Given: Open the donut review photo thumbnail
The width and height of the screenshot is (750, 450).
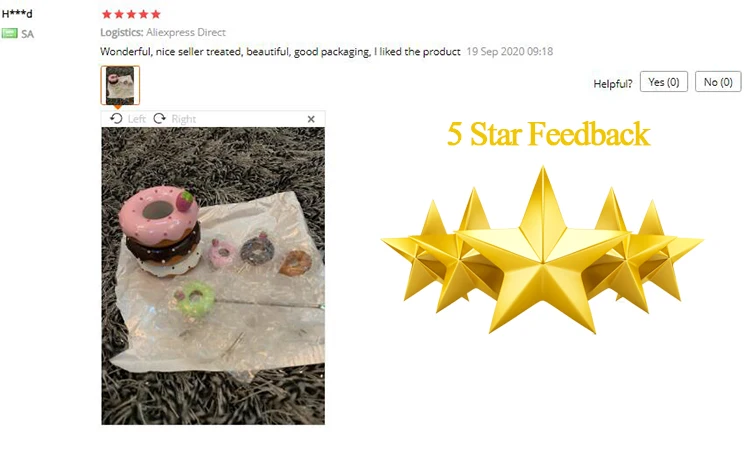Looking at the screenshot, I should (120, 85).
